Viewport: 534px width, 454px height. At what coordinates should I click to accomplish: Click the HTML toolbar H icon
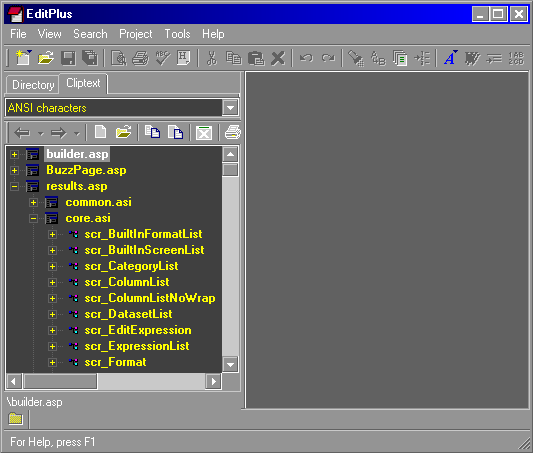point(184,58)
